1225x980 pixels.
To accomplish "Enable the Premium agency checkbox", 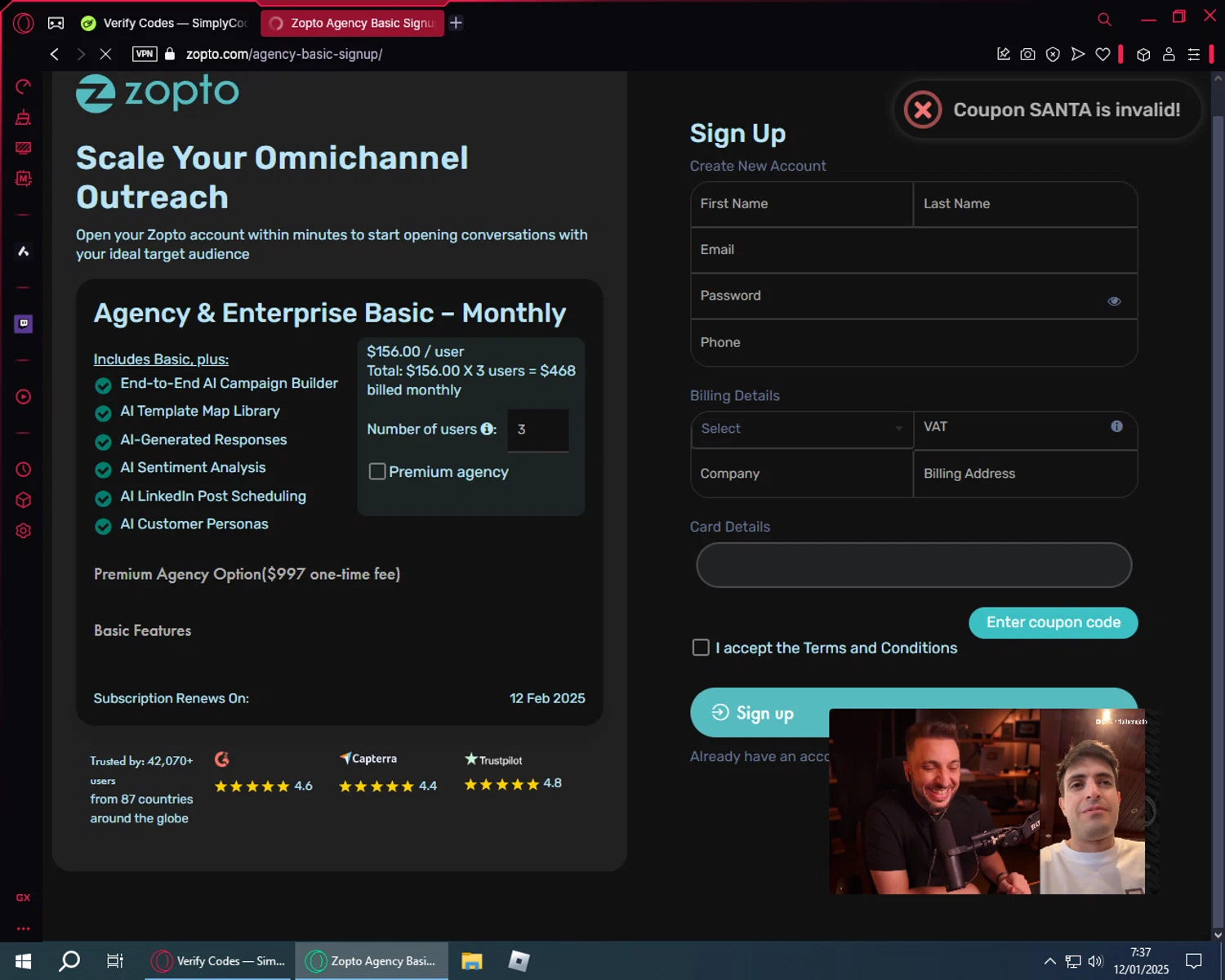I will click(377, 471).
